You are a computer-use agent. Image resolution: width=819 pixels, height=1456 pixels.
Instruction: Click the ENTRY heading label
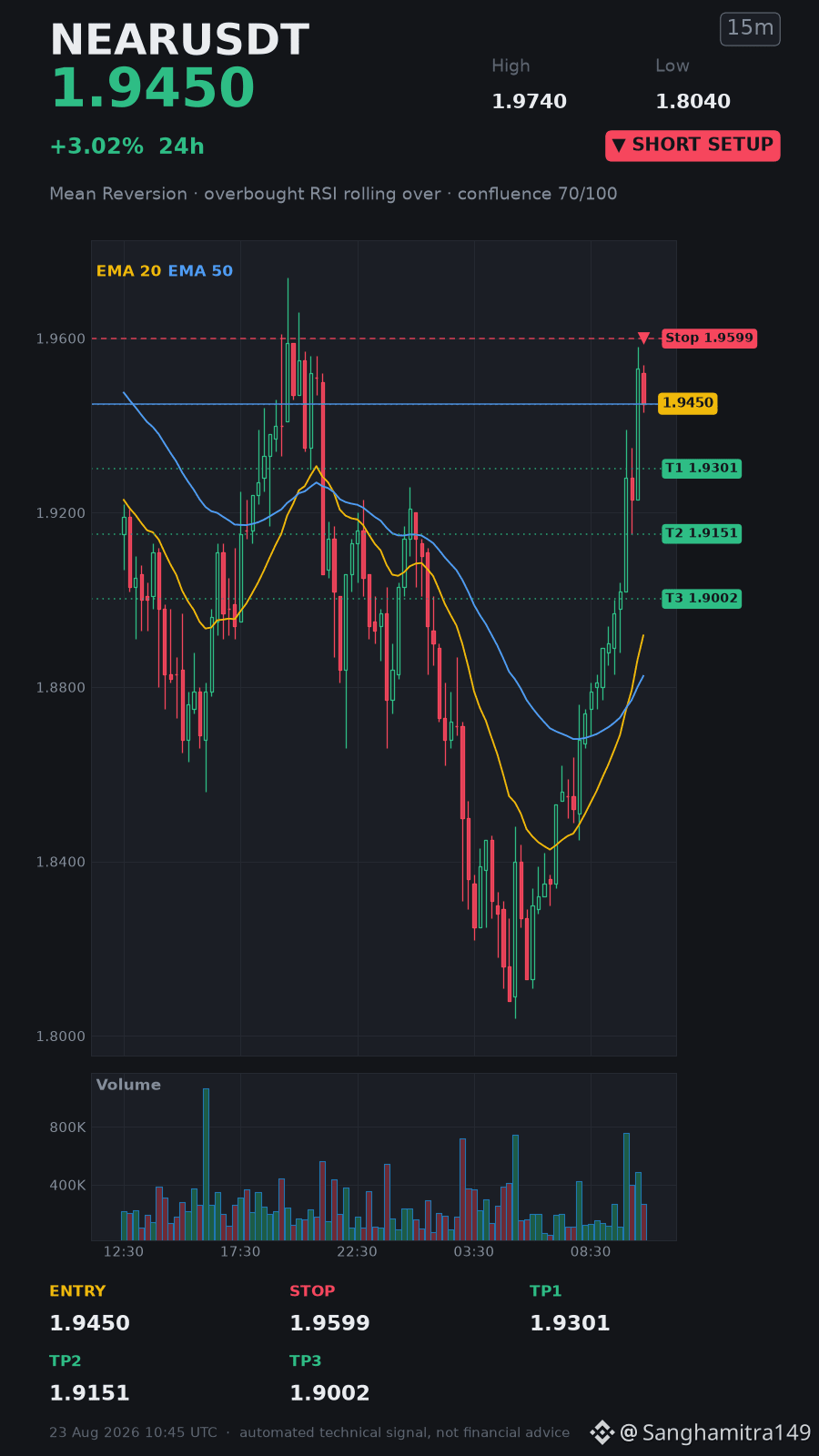click(77, 1291)
